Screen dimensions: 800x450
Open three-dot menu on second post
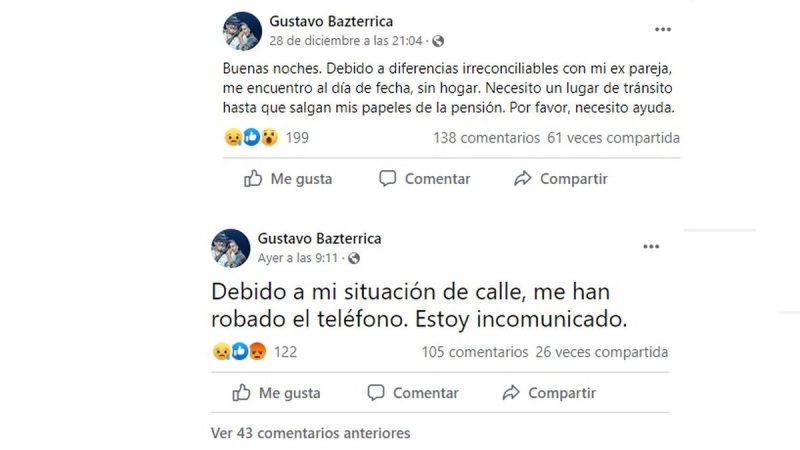click(x=651, y=246)
